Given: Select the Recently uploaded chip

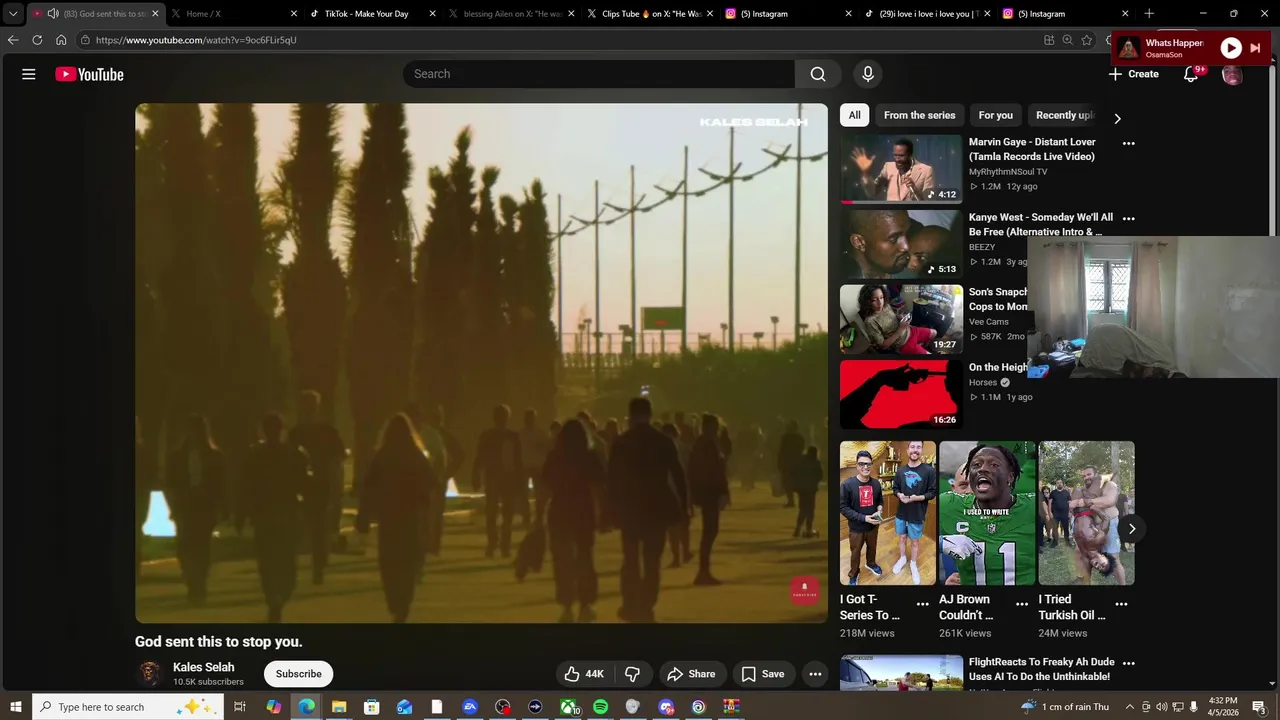Looking at the screenshot, I should (x=1064, y=115).
